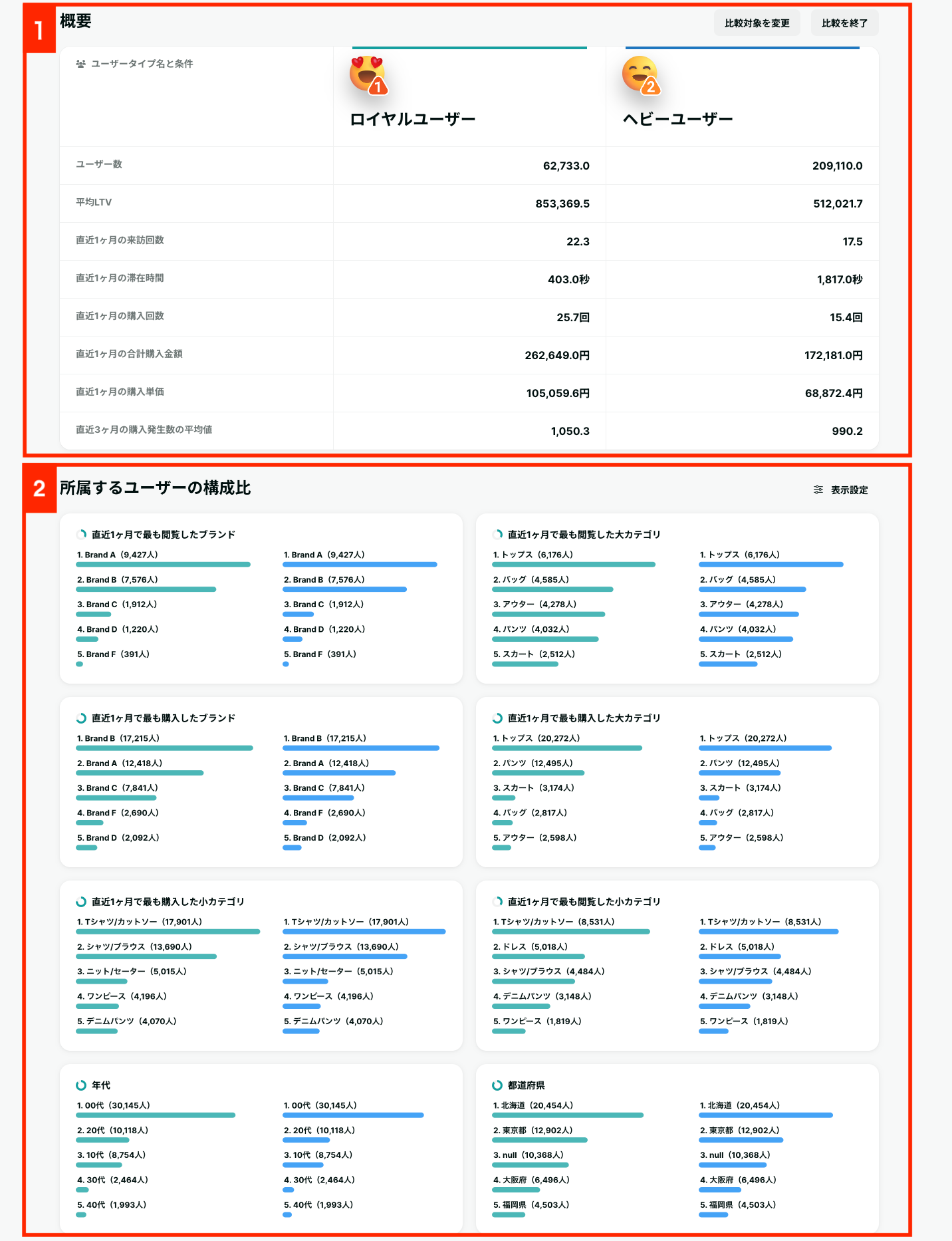Click the average LTV value 512,021.7
Screen dimensions: 952x1241
pos(838,204)
